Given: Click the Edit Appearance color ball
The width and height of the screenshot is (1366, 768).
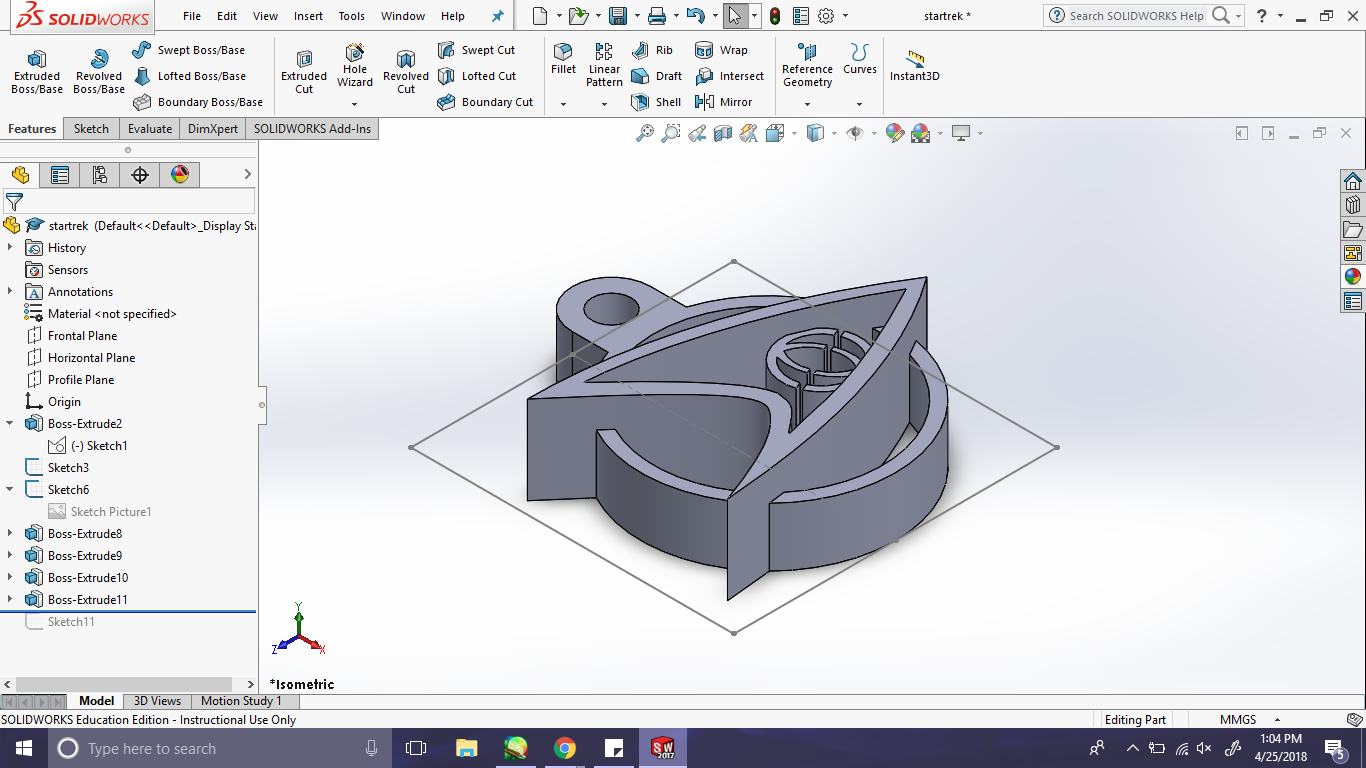Looking at the screenshot, I should tap(894, 133).
